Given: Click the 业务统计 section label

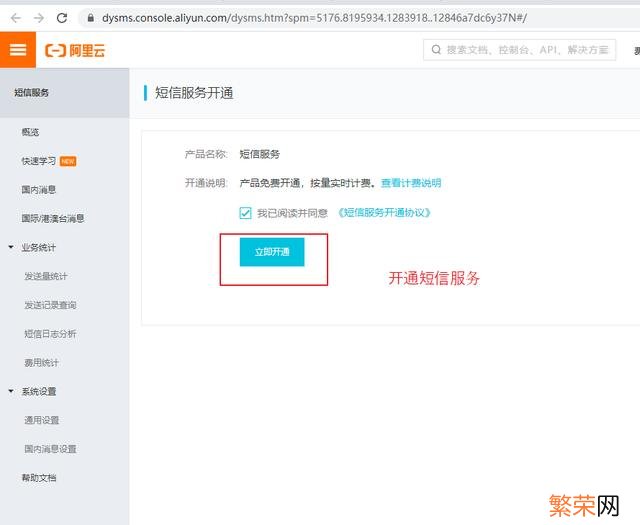Looking at the screenshot, I should point(39,247).
